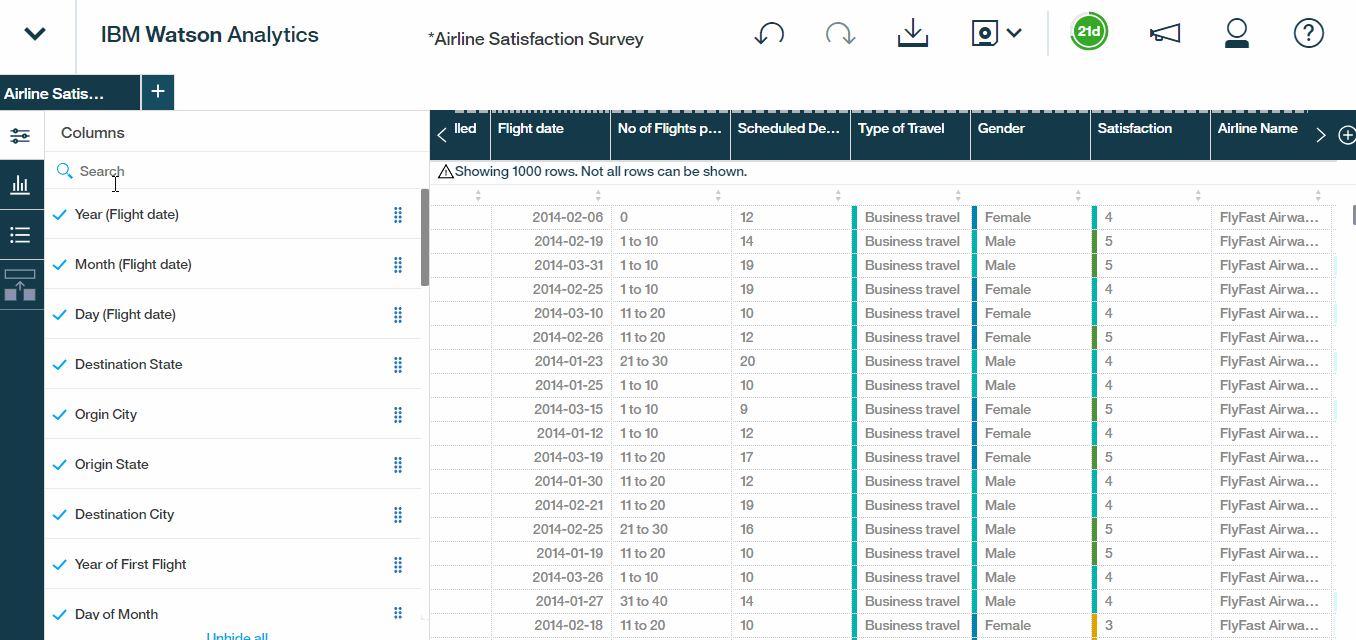Toggle Destination State column checkmark

coord(60,364)
